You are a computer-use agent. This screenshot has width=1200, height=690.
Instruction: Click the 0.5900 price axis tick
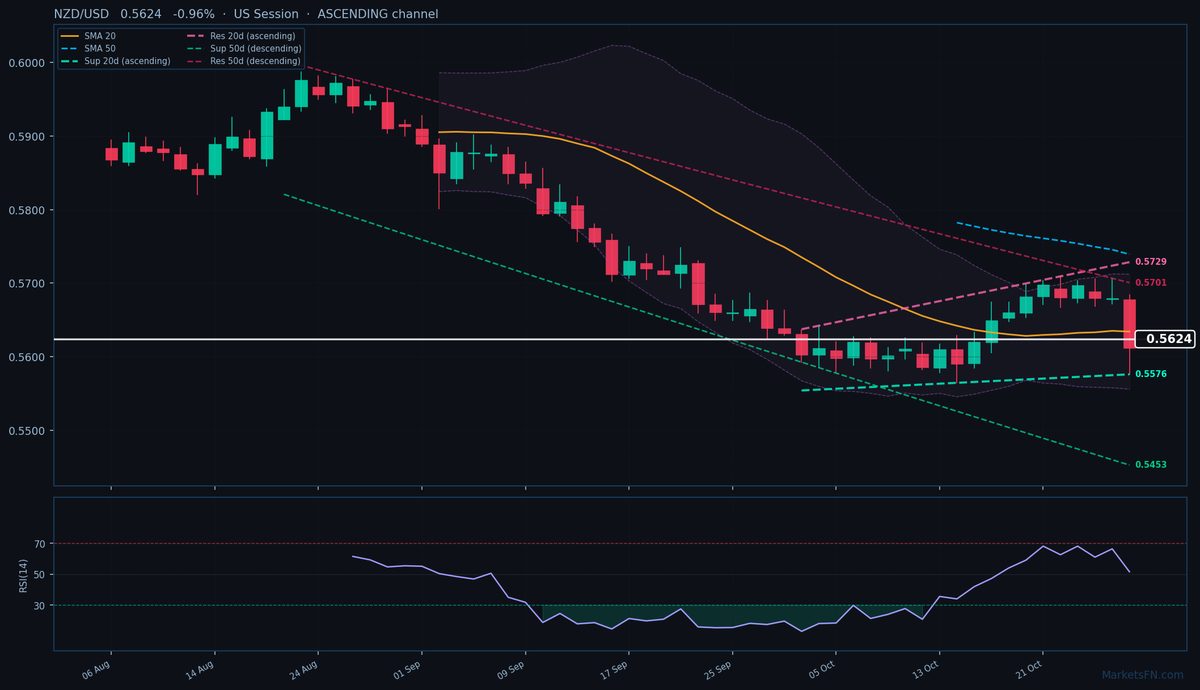click(x=29, y=137)
